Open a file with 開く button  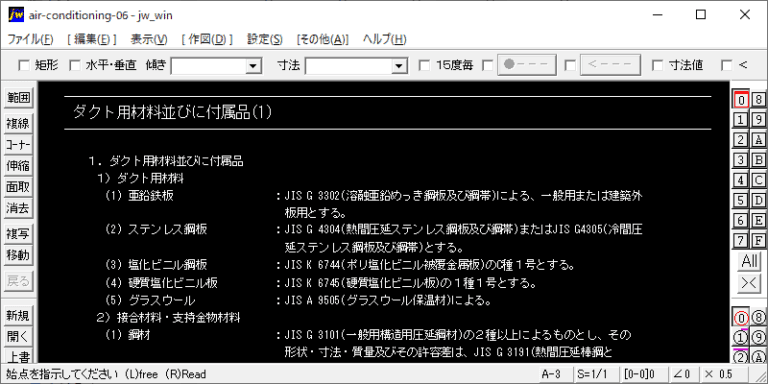coord(18,336)
